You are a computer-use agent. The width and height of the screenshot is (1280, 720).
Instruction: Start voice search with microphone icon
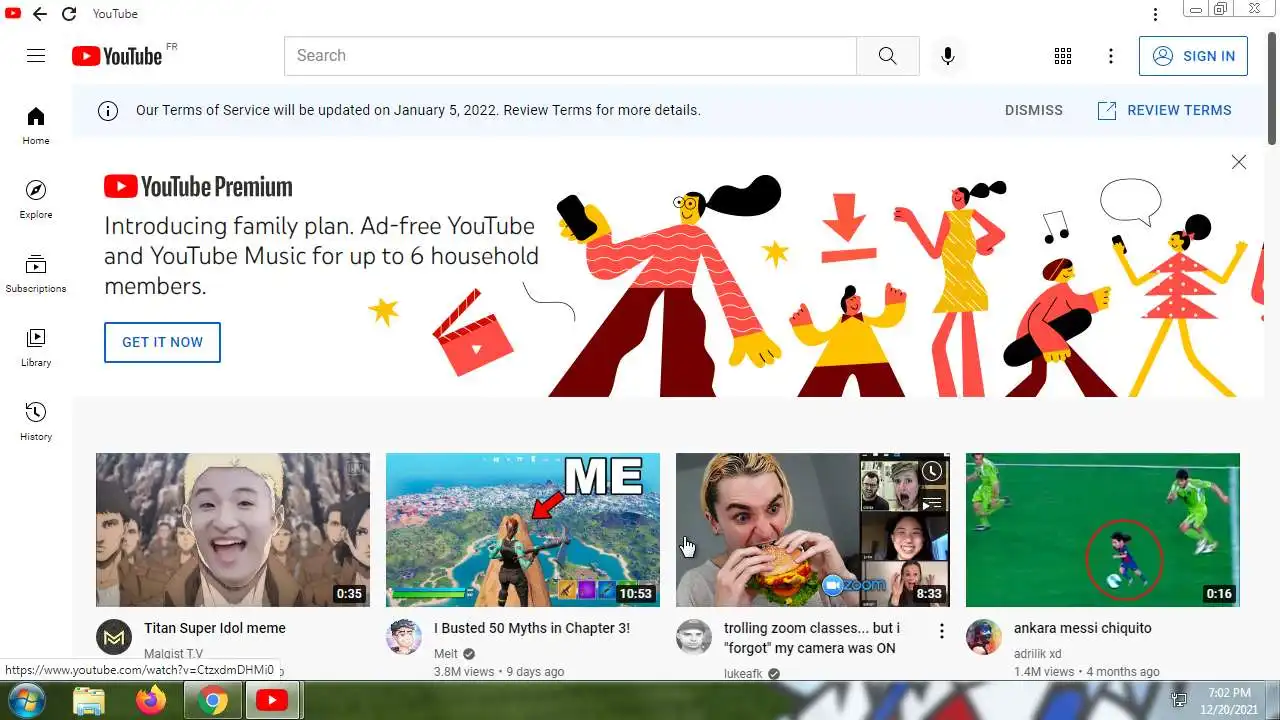pos(948,56)
